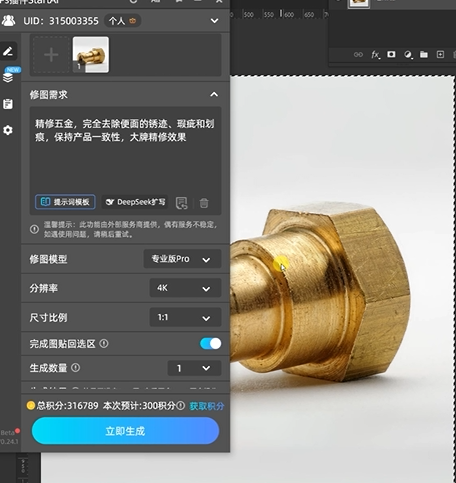This screenshot has height=483, width=456.
Task: Open the 修图模型 专业版Pro dropdown
Action: point(182,259)
